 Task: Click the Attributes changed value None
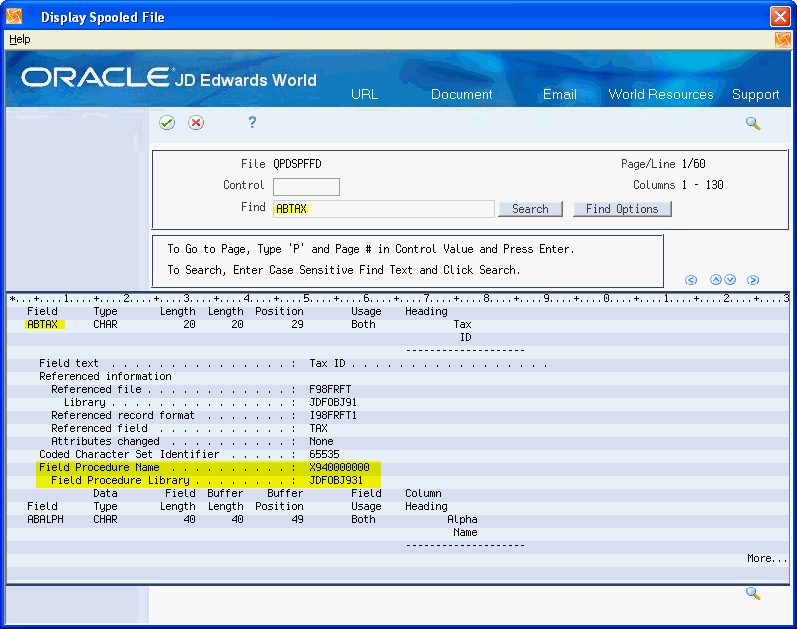coord(321,441)
